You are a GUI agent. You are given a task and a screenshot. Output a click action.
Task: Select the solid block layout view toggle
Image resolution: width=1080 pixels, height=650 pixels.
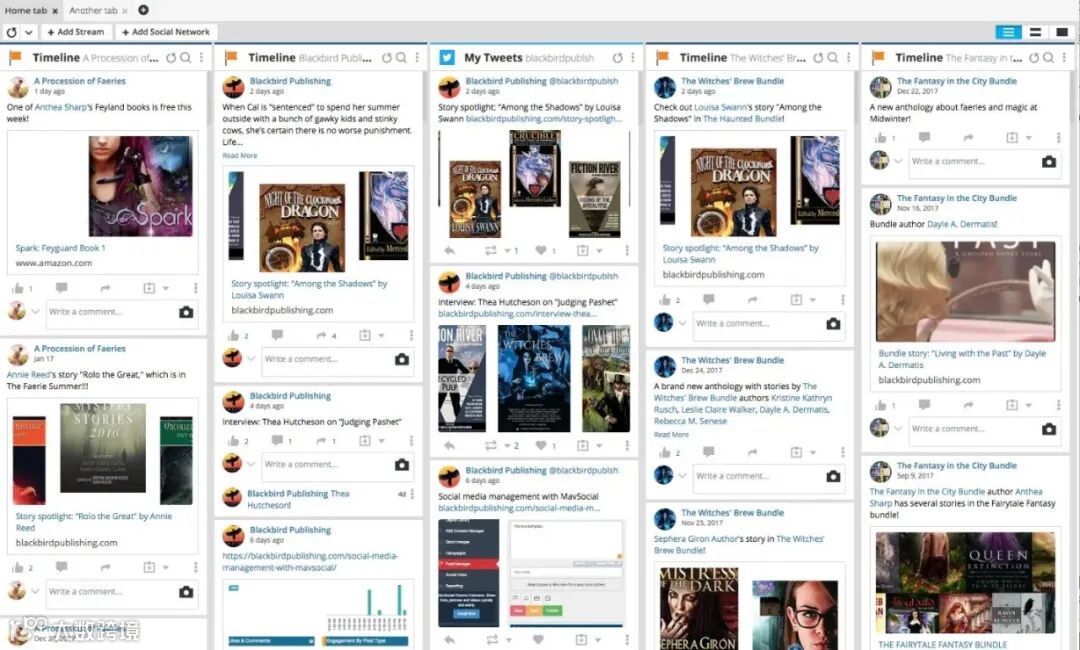click(x=1061, y=32)
